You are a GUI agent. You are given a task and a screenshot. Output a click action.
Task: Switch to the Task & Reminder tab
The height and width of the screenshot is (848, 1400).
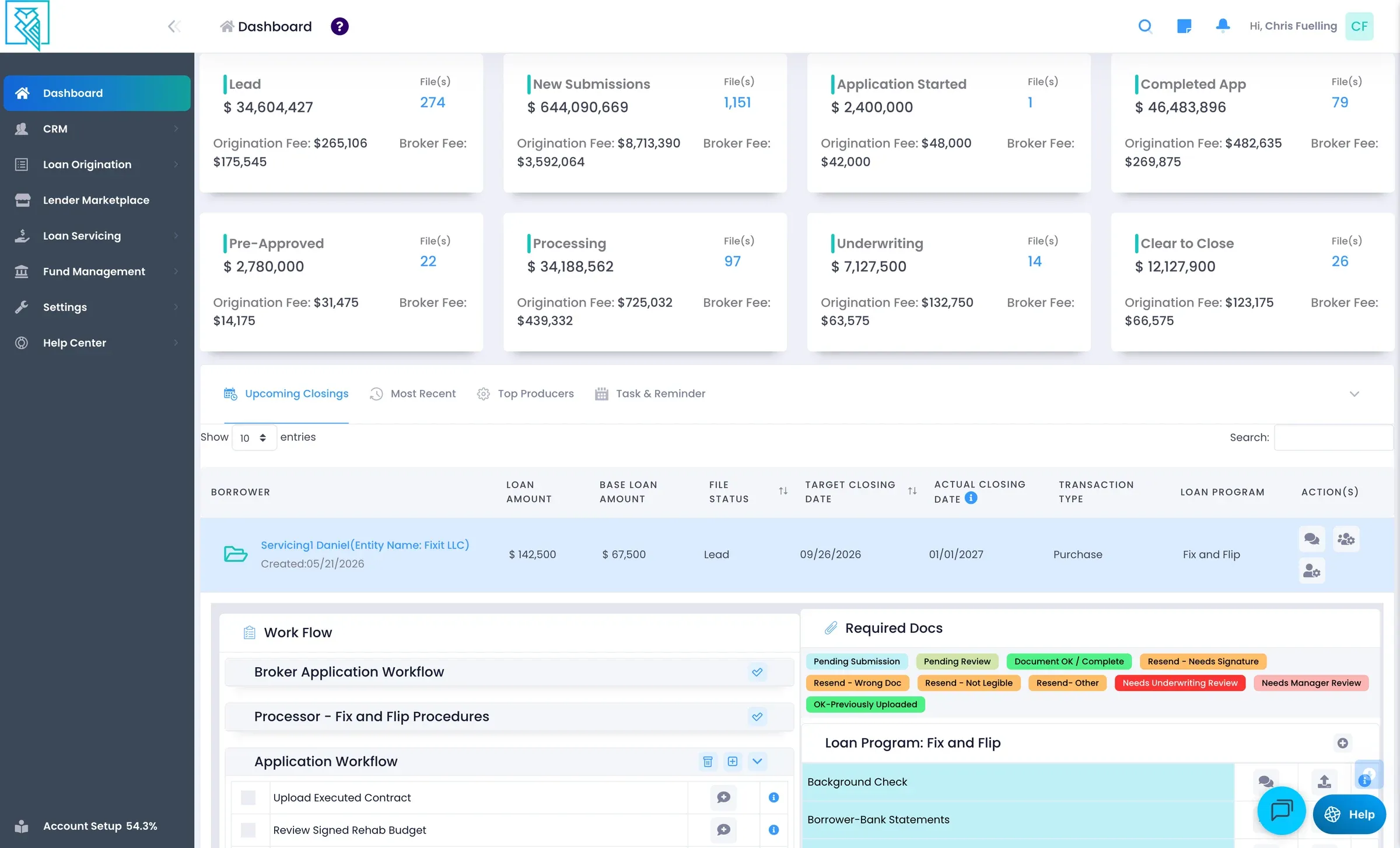(650, 394)
